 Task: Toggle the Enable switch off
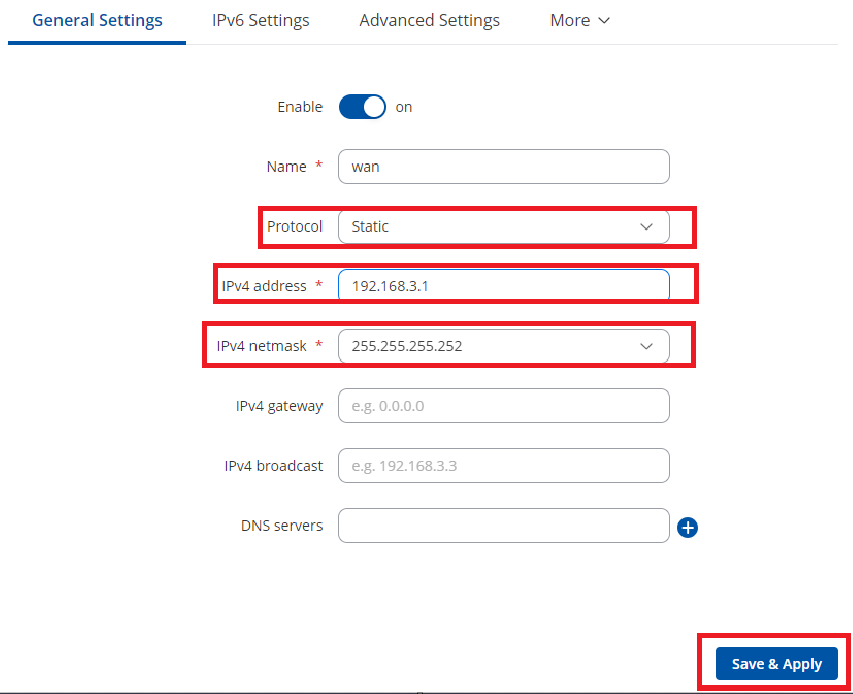(362, 107)
